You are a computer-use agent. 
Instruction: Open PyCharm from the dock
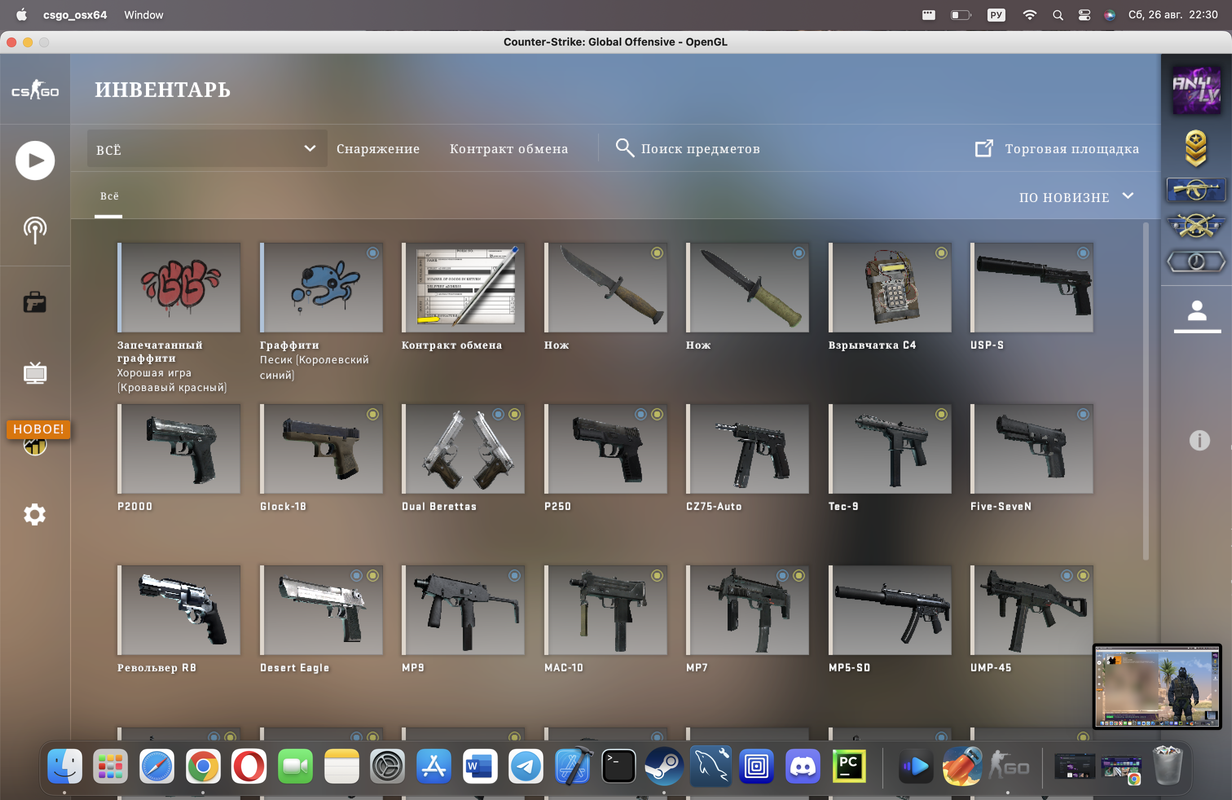pos(849,767)
